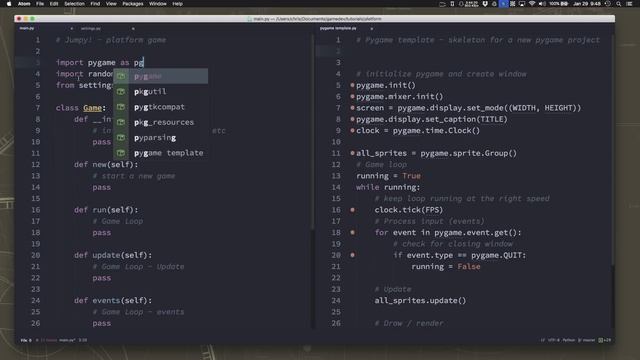Screen dimensions: 640x360
Task: Click the marker dot beside all_sprites line
Action: (352, 153)
